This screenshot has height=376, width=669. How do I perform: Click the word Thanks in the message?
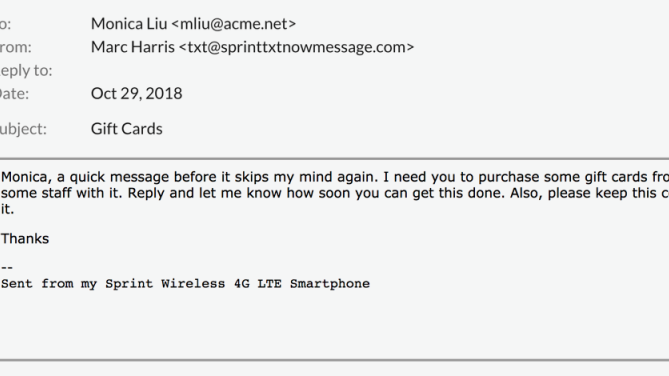pos(25,239)
